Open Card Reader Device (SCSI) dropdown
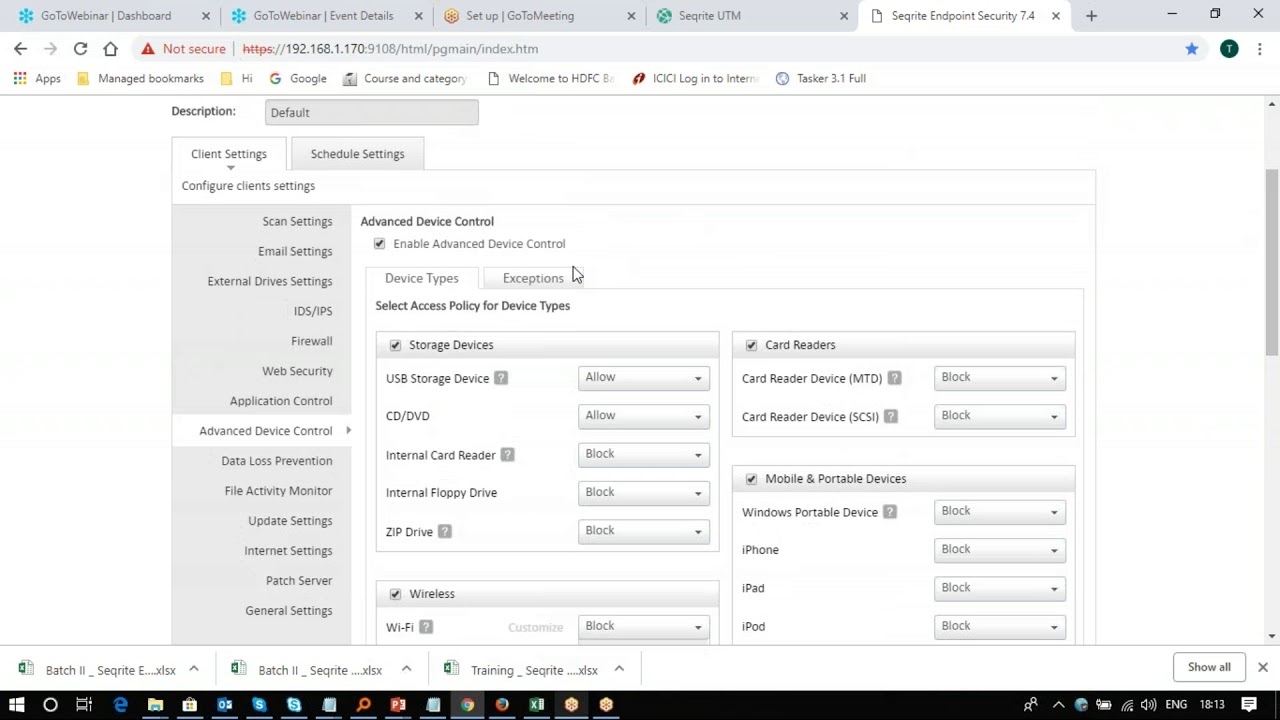1280x720 pixels. click(1000, 416)
